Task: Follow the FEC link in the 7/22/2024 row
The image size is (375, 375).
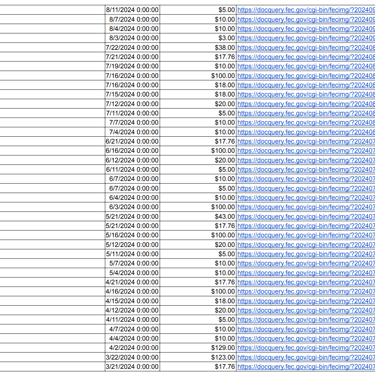Action: point(306,47)
